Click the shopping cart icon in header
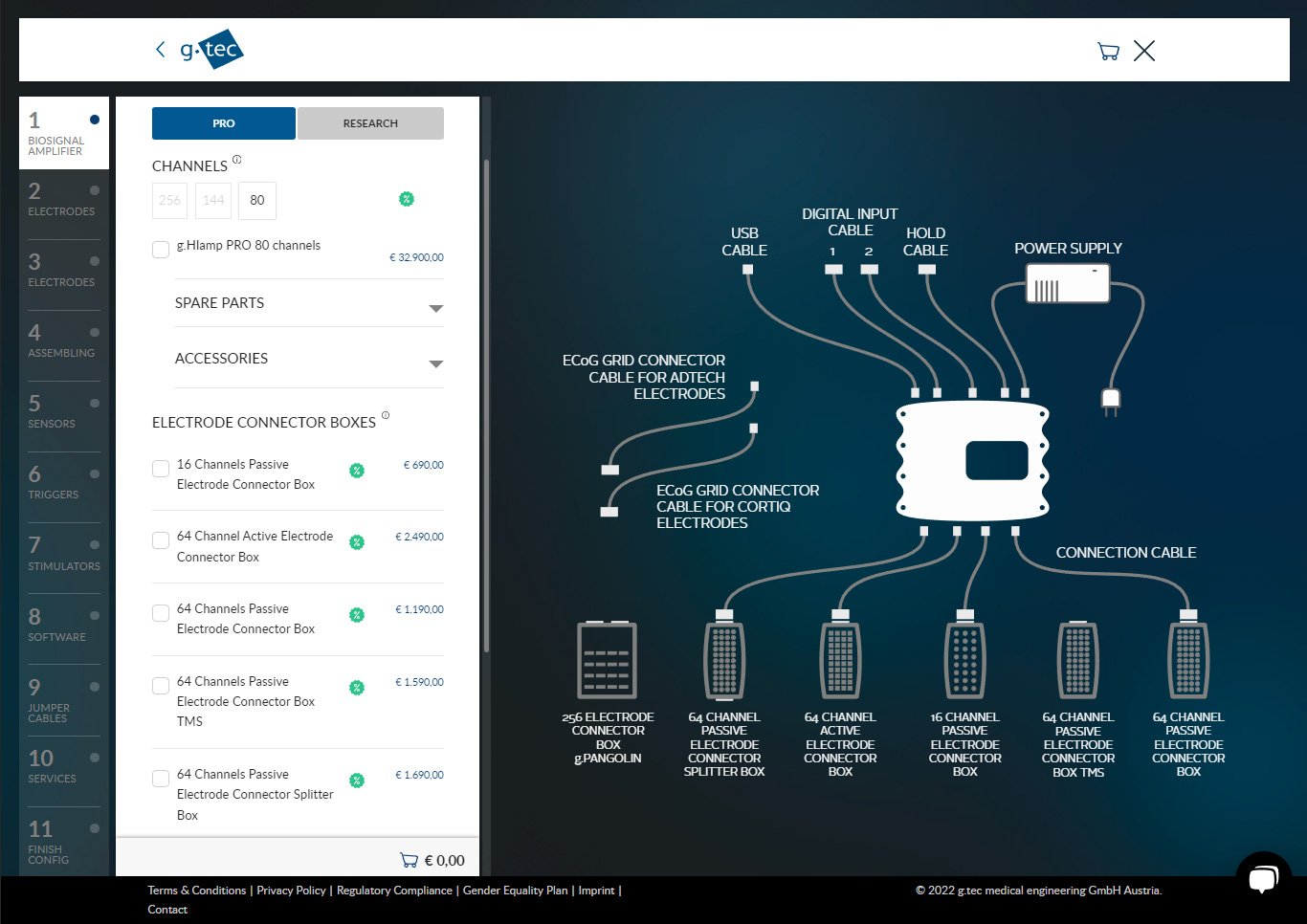This screenshot has height=924, width=1307. click(1108, 52)
